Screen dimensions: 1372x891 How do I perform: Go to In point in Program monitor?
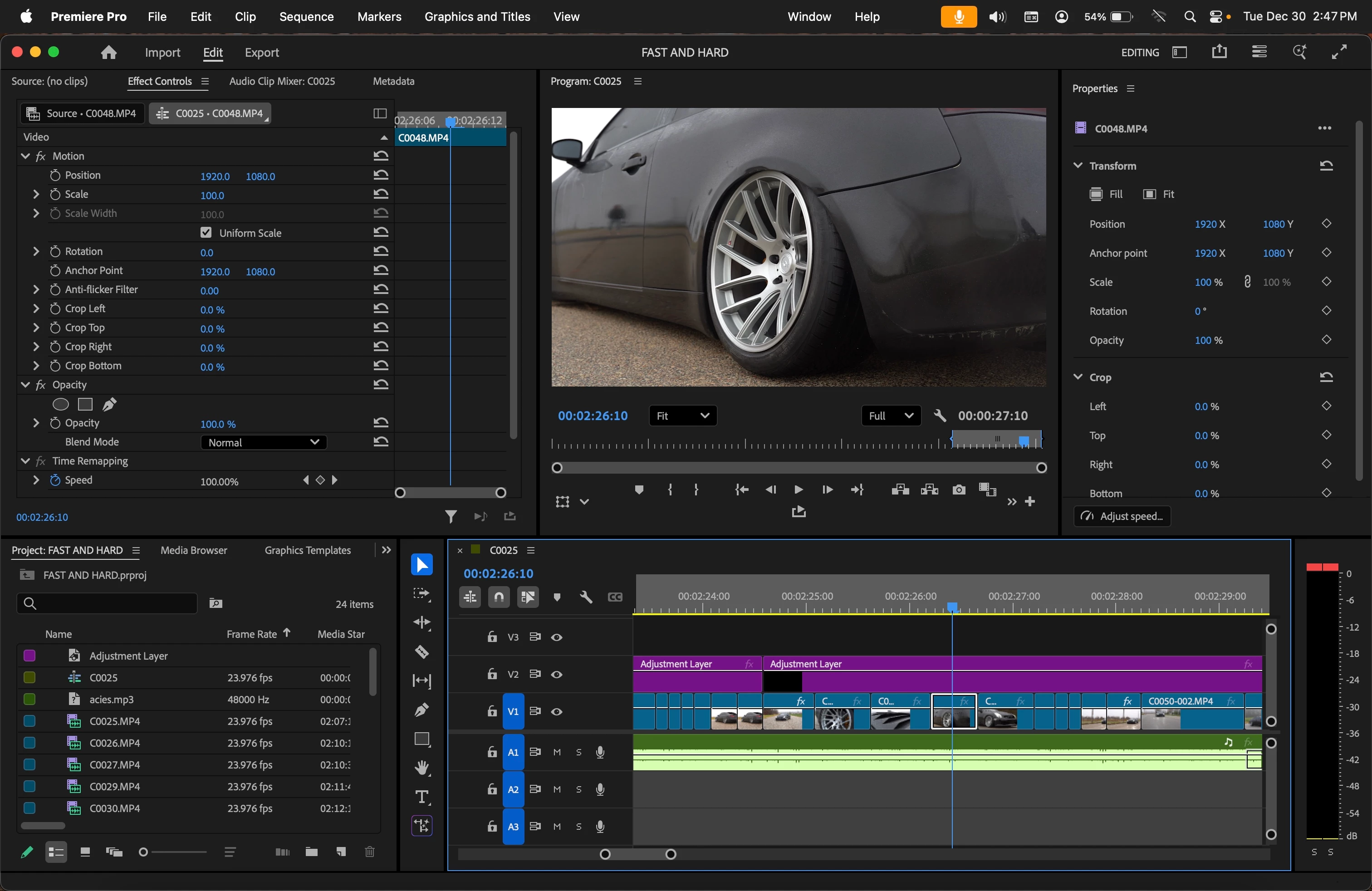click(742, 490)
